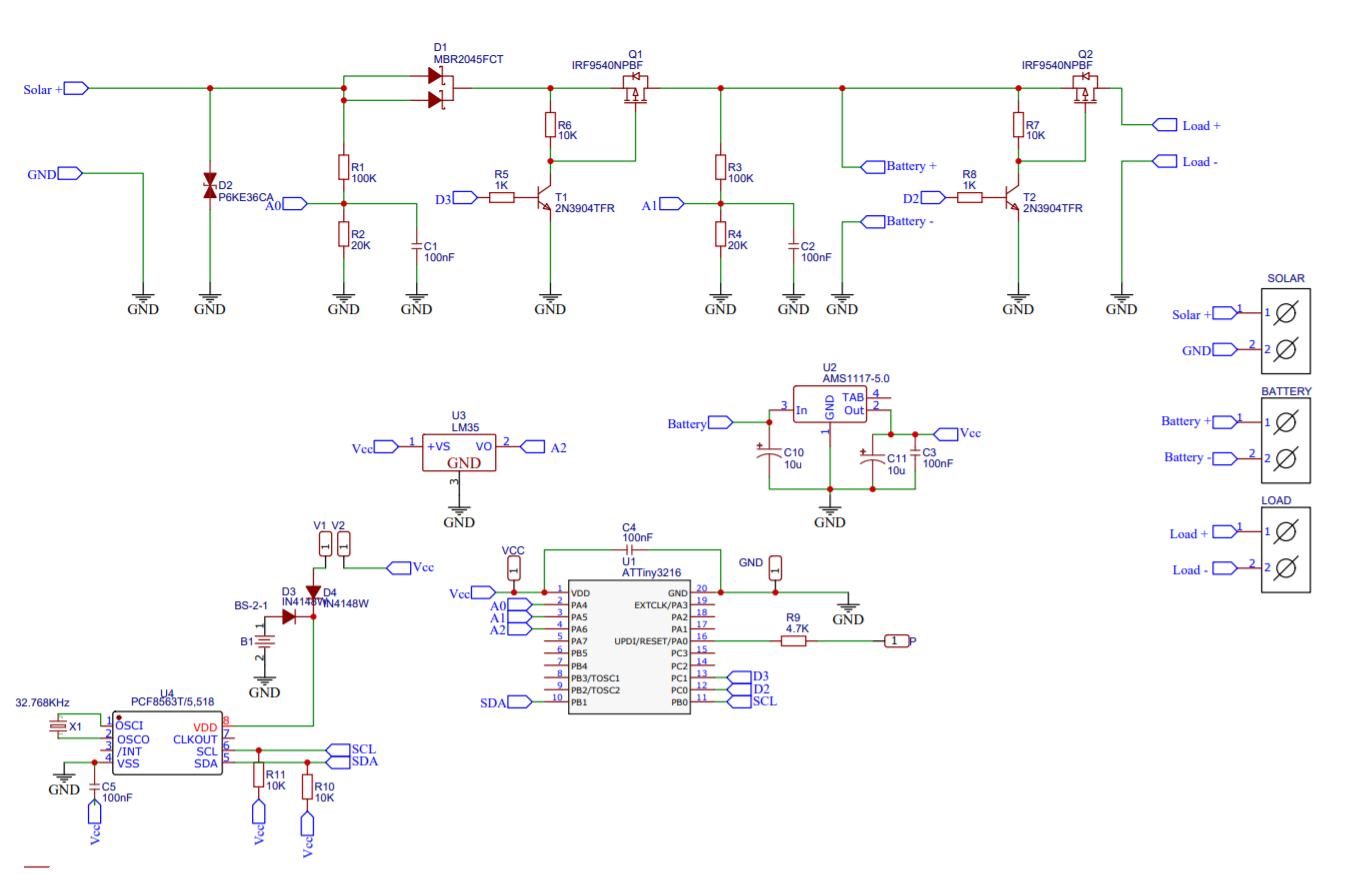
Task: Click the D3 1N4148W diode symbol
Action: point(289,617)
